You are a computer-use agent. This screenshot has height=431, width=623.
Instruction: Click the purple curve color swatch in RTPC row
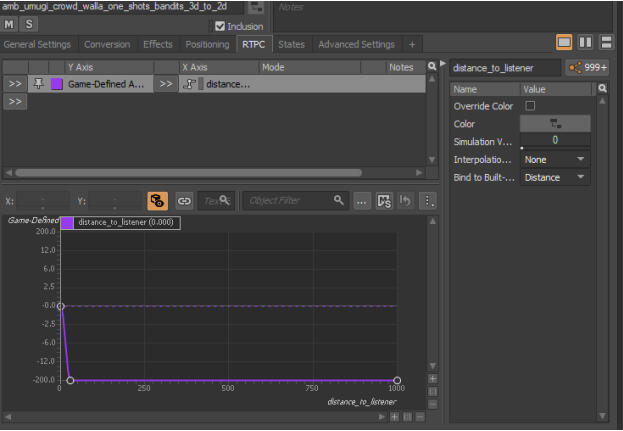pyautogui.click(x=57, y=85)
